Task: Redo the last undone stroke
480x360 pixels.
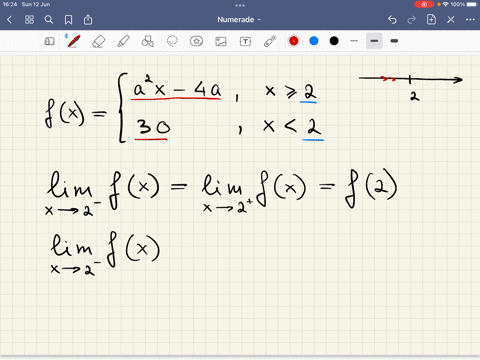Action: coord(412,20)
